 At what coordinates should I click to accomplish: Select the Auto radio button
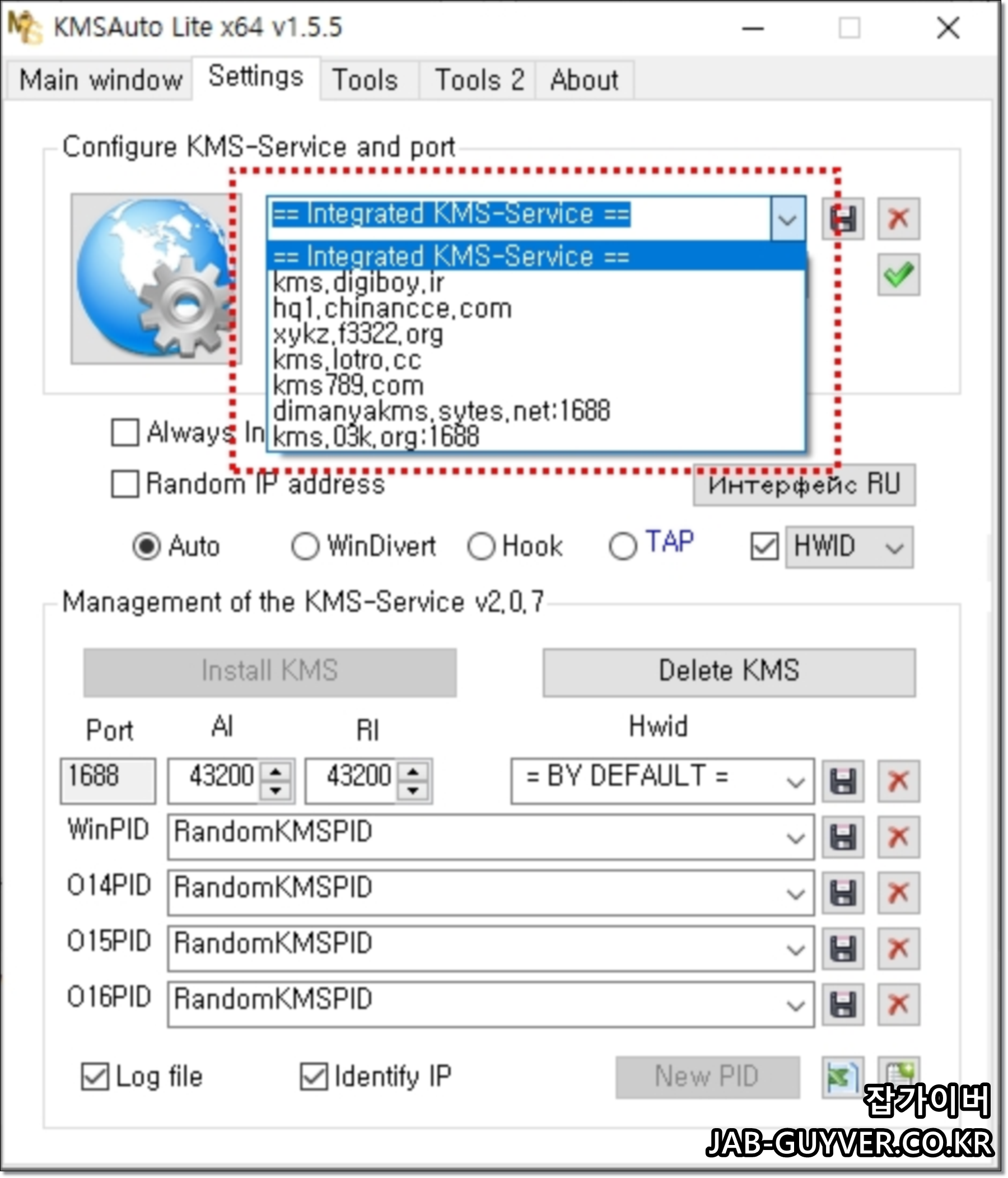(x=147, y=547)
